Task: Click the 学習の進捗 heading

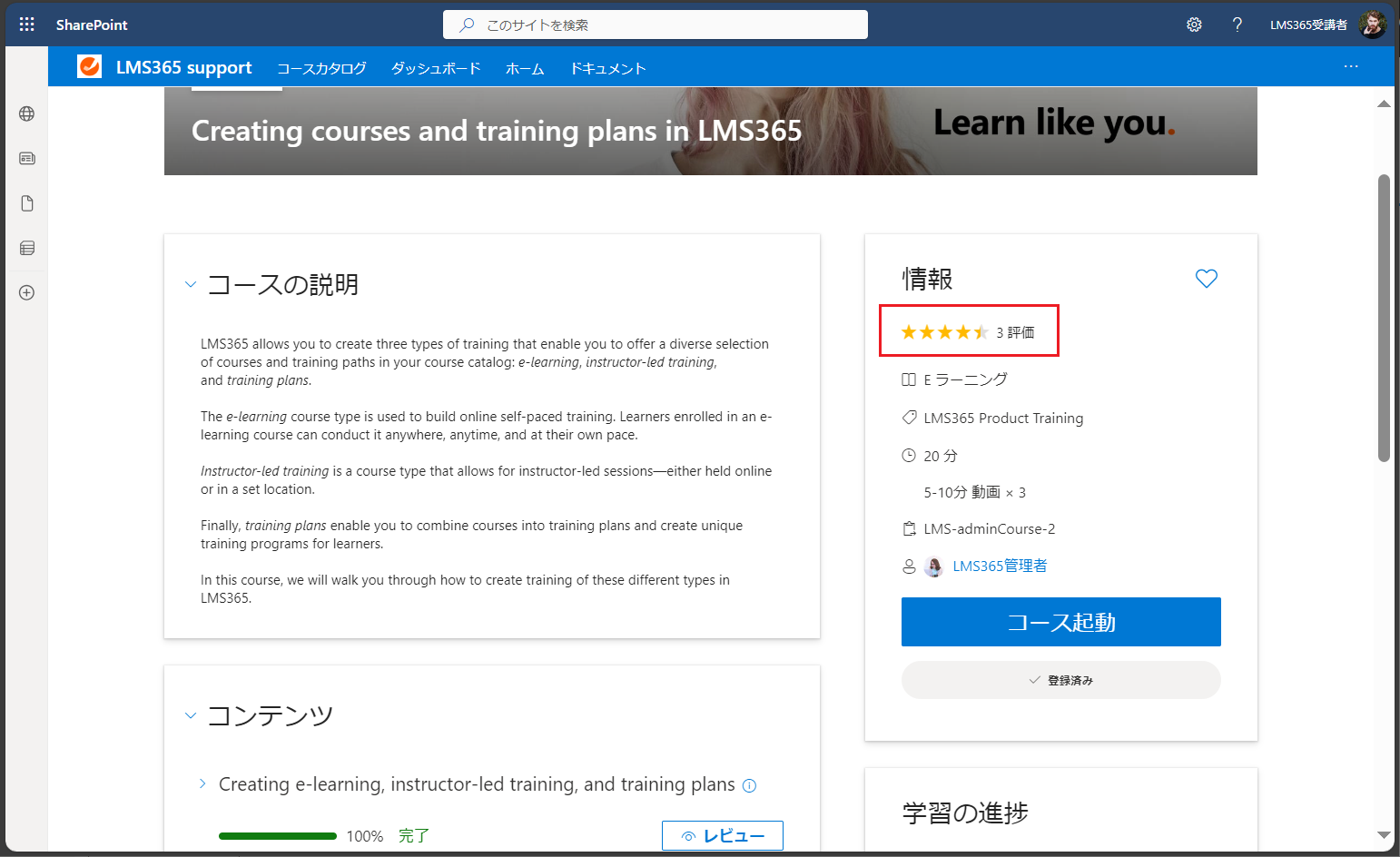Action: 965,813
